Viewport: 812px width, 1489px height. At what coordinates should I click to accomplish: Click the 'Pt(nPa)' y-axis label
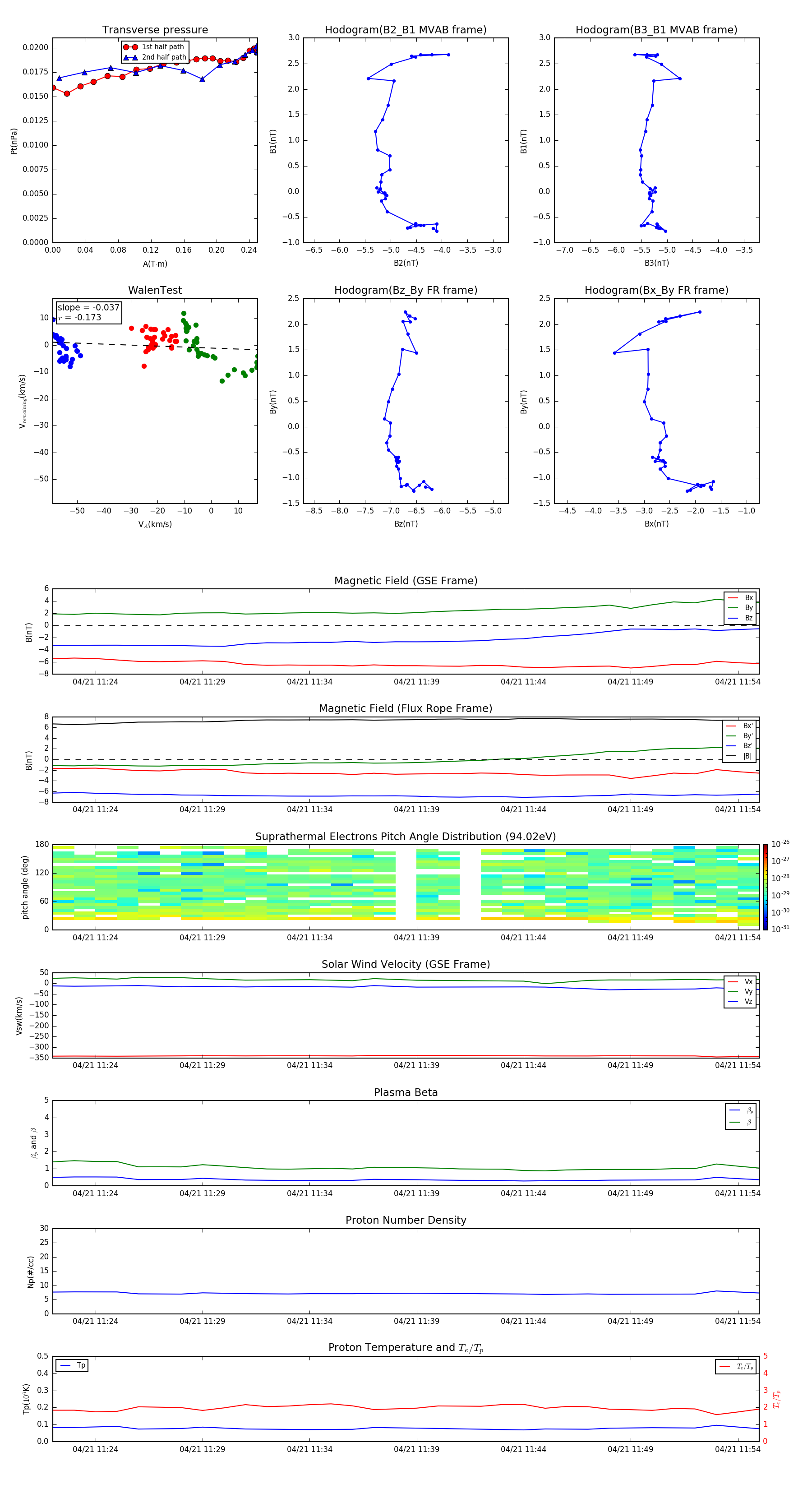pyautogui.click(x=14, y=141)
